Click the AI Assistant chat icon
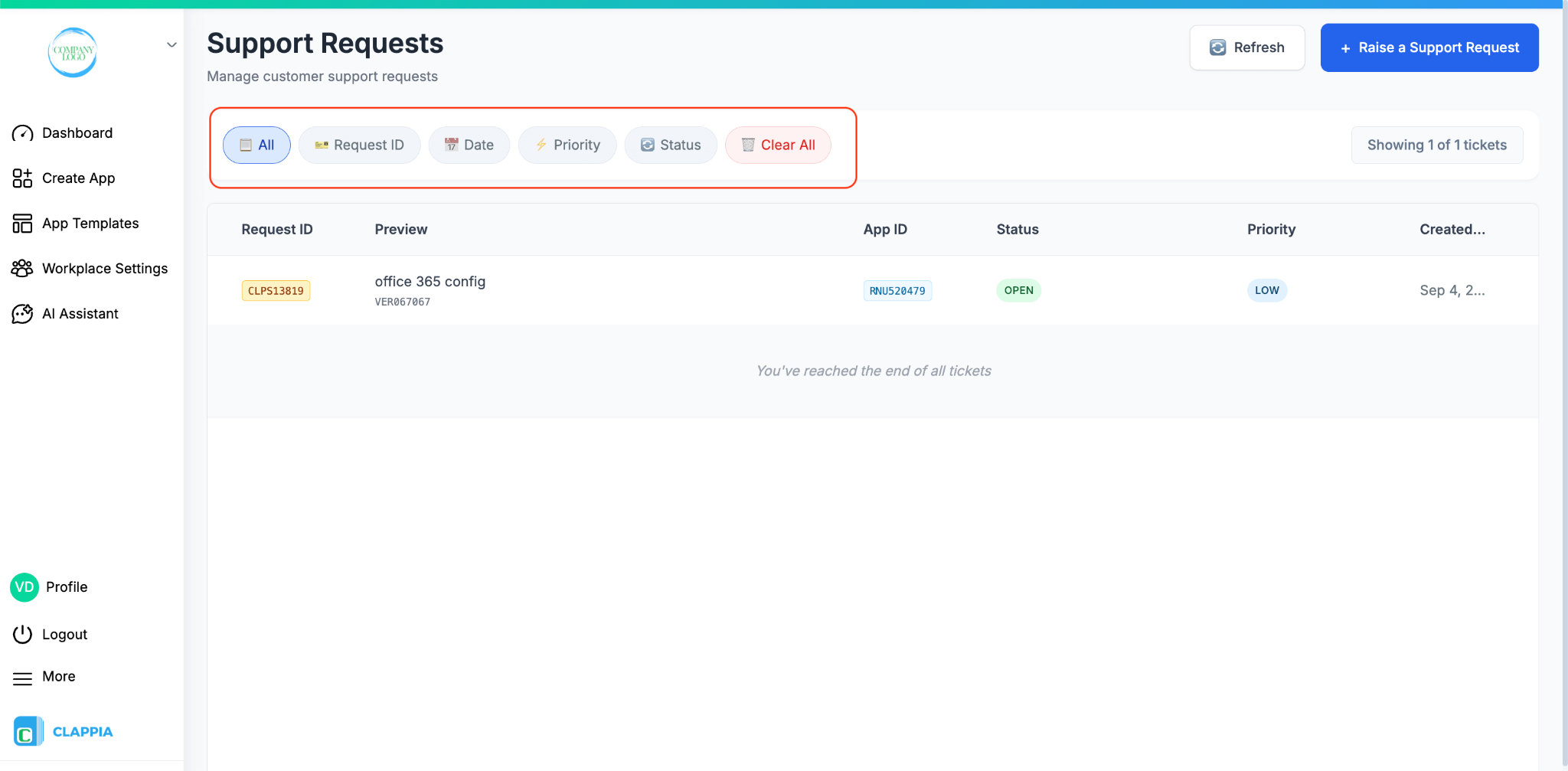This screenshot has height=771, width=1568. [x=22, y=314]
